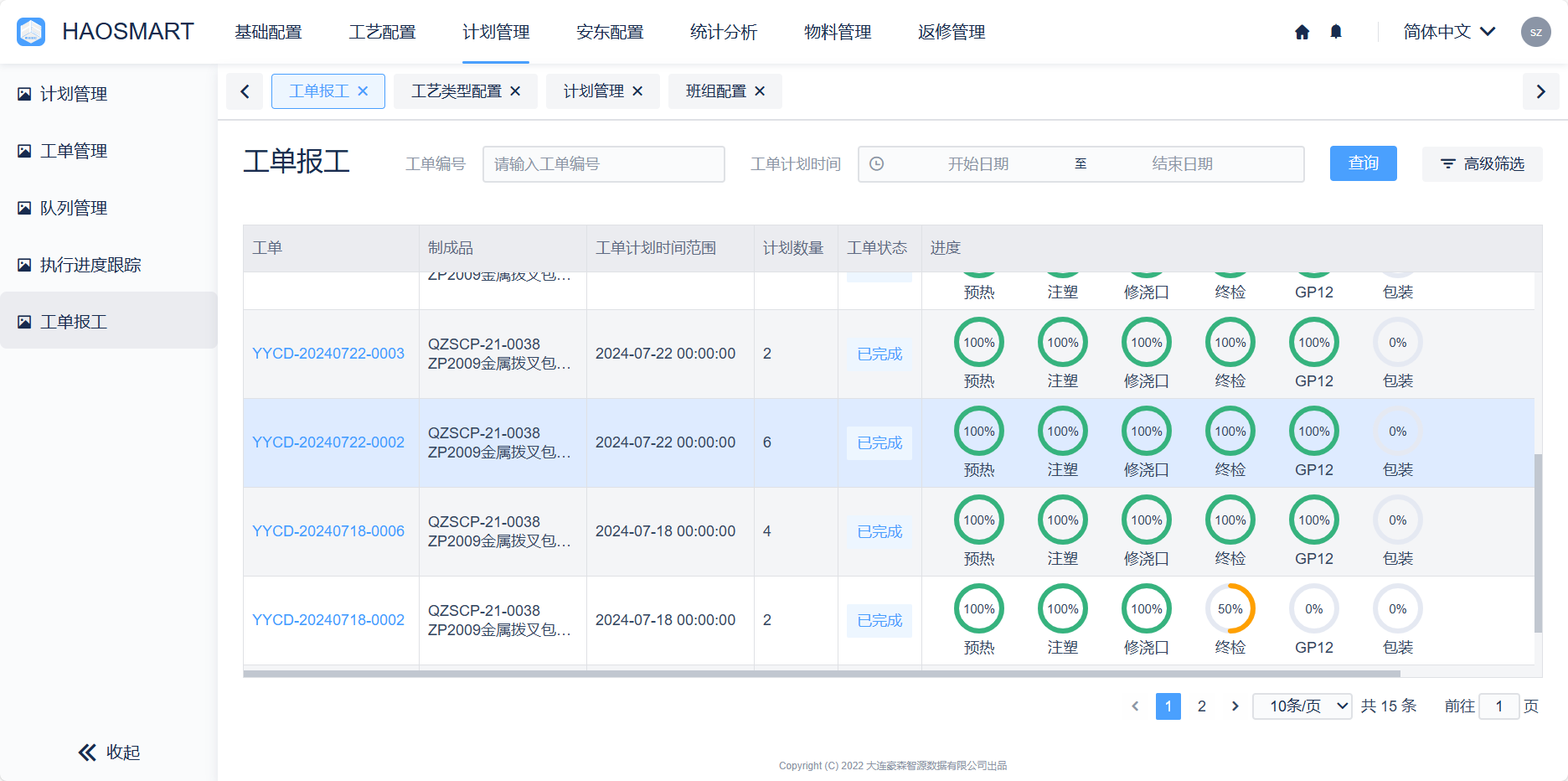
Task: Open work order YYCD-20240718-0006
Action: pos(328,531)
